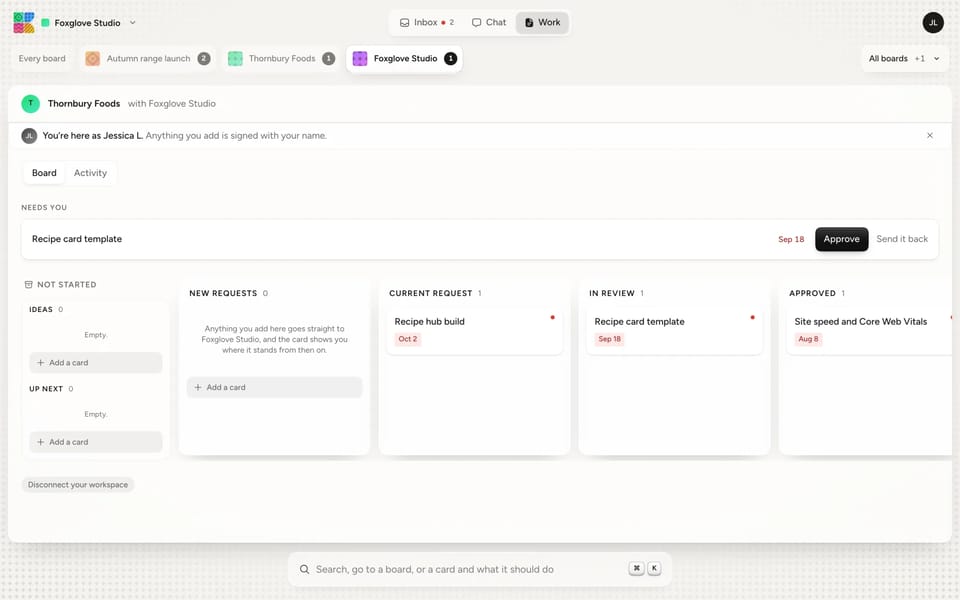The image size is (960, 600).
Task: Open Recipe card template in In Review
Action: click(x=674, y=331)
